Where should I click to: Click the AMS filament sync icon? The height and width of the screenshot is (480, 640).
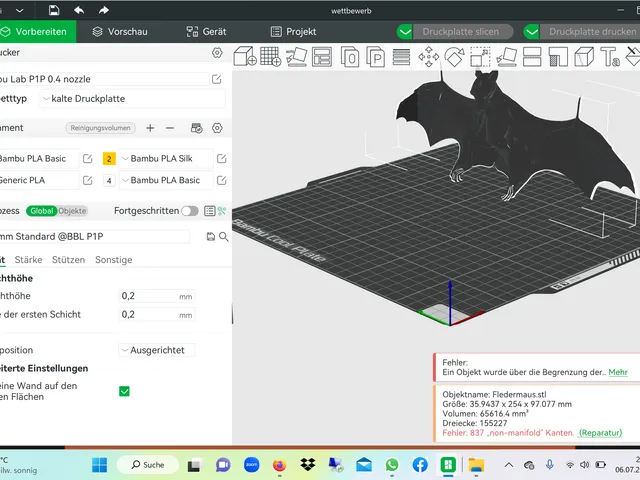pyautogui.click(x=197, y=128)
